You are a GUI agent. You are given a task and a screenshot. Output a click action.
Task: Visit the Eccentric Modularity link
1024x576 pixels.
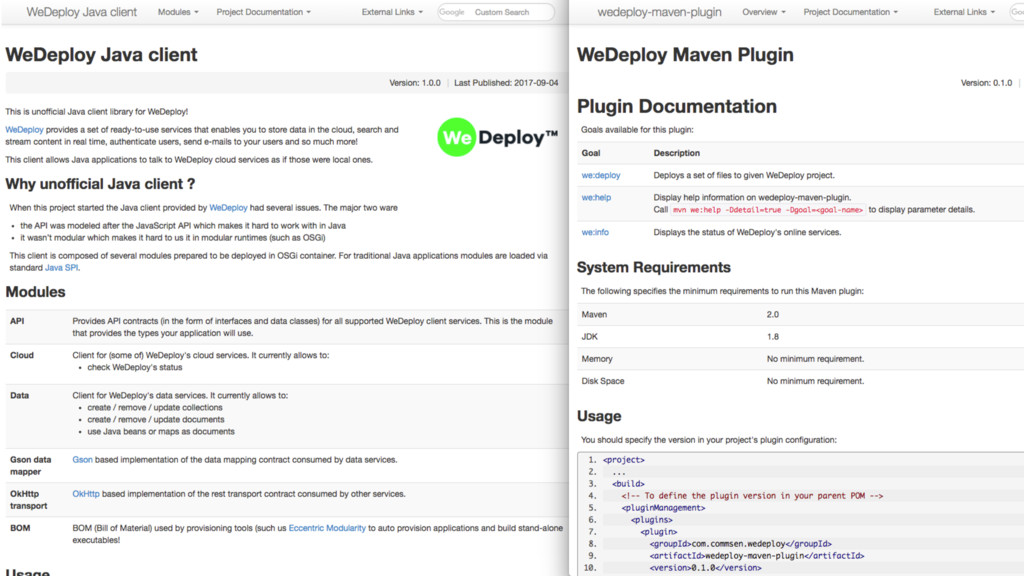(327, 528)
